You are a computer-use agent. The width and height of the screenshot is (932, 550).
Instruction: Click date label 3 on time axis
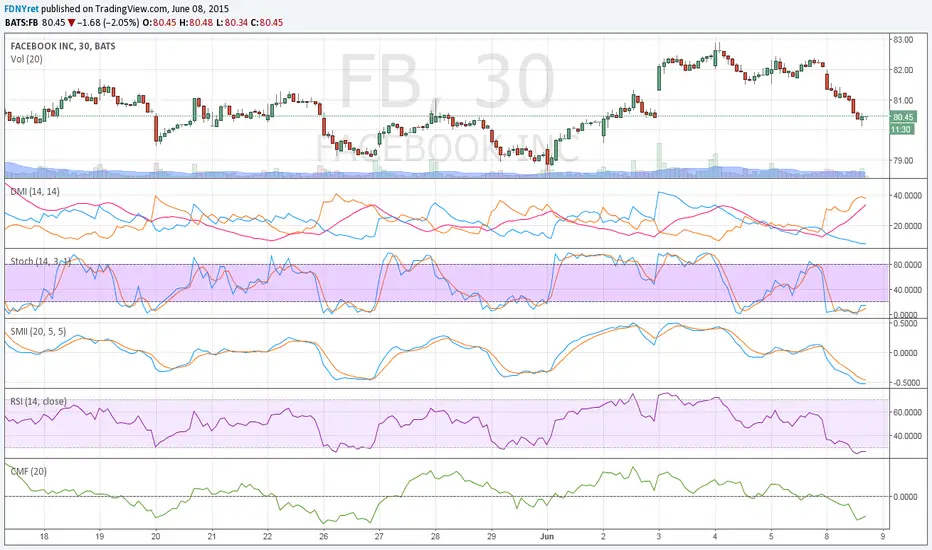click(x=659, y=536)
